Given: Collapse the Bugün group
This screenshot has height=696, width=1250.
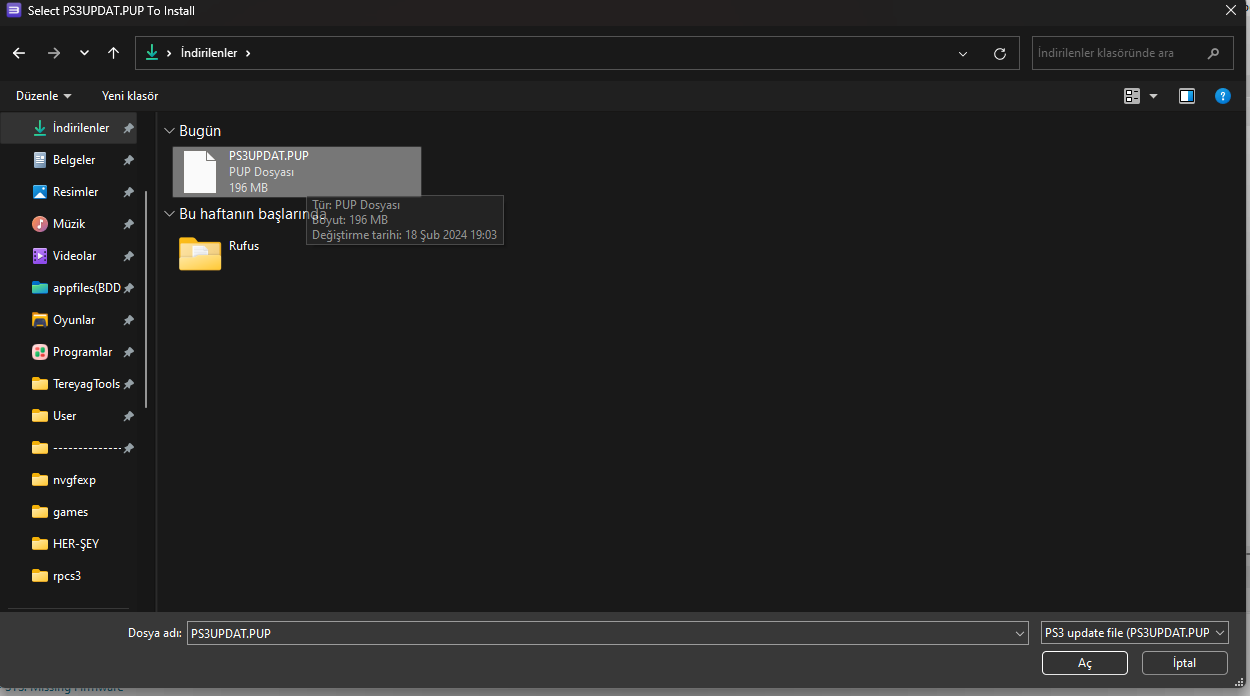Looking at the screenshot, I should pyautogui.click(x=169, y=131).
